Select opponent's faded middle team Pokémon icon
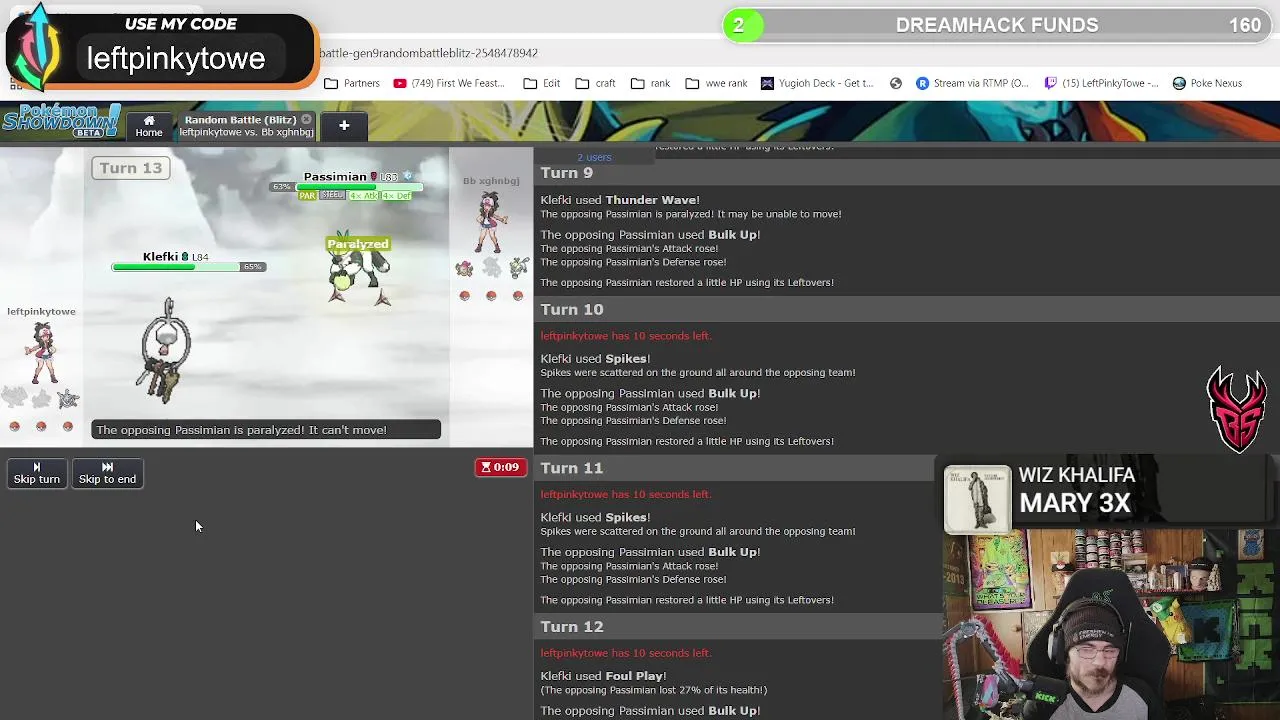Screen dimensions: 1280x720 [x=491, y=268]
